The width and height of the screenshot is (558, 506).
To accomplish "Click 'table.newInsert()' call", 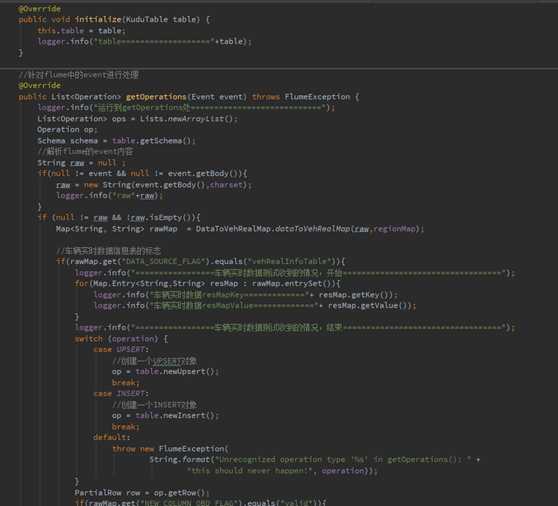I will coord(175,416).
